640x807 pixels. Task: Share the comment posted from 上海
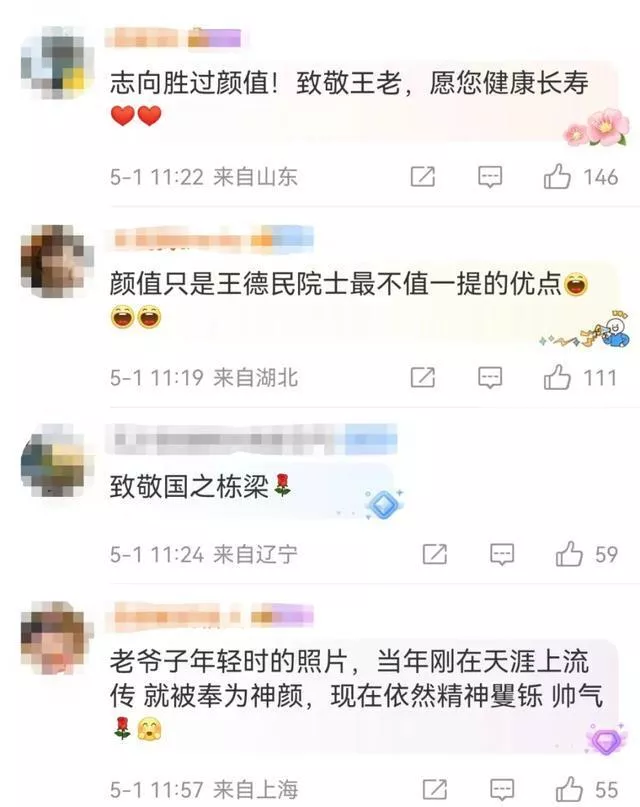click(x=435, y=789)
